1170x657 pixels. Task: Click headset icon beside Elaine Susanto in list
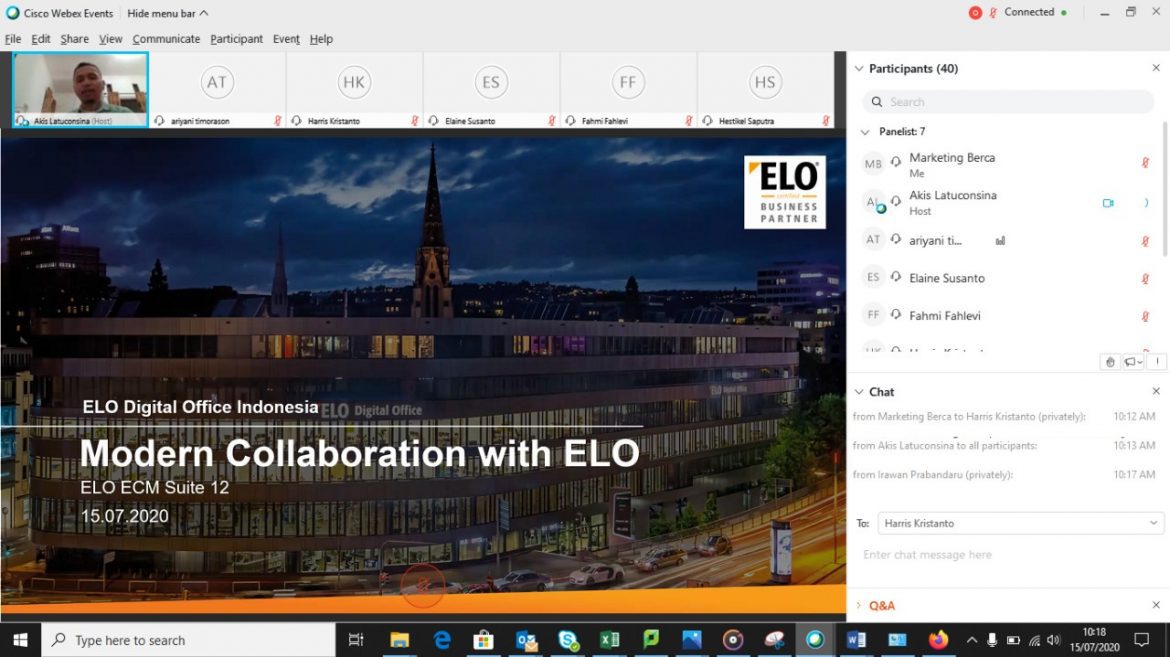[x=895, y=277]
